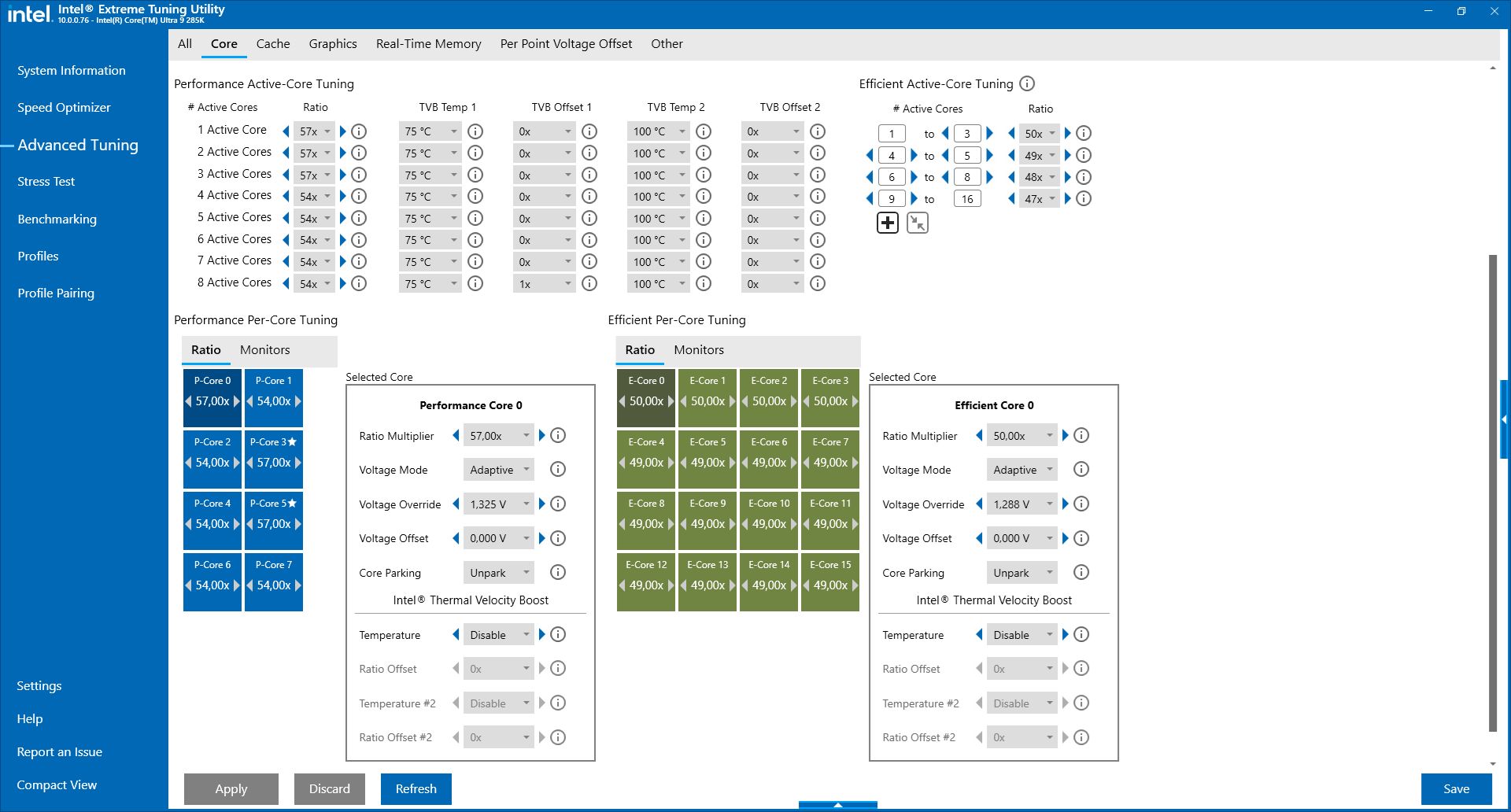Go to Stress Test in the sidebar

click(x=46, y=182)
